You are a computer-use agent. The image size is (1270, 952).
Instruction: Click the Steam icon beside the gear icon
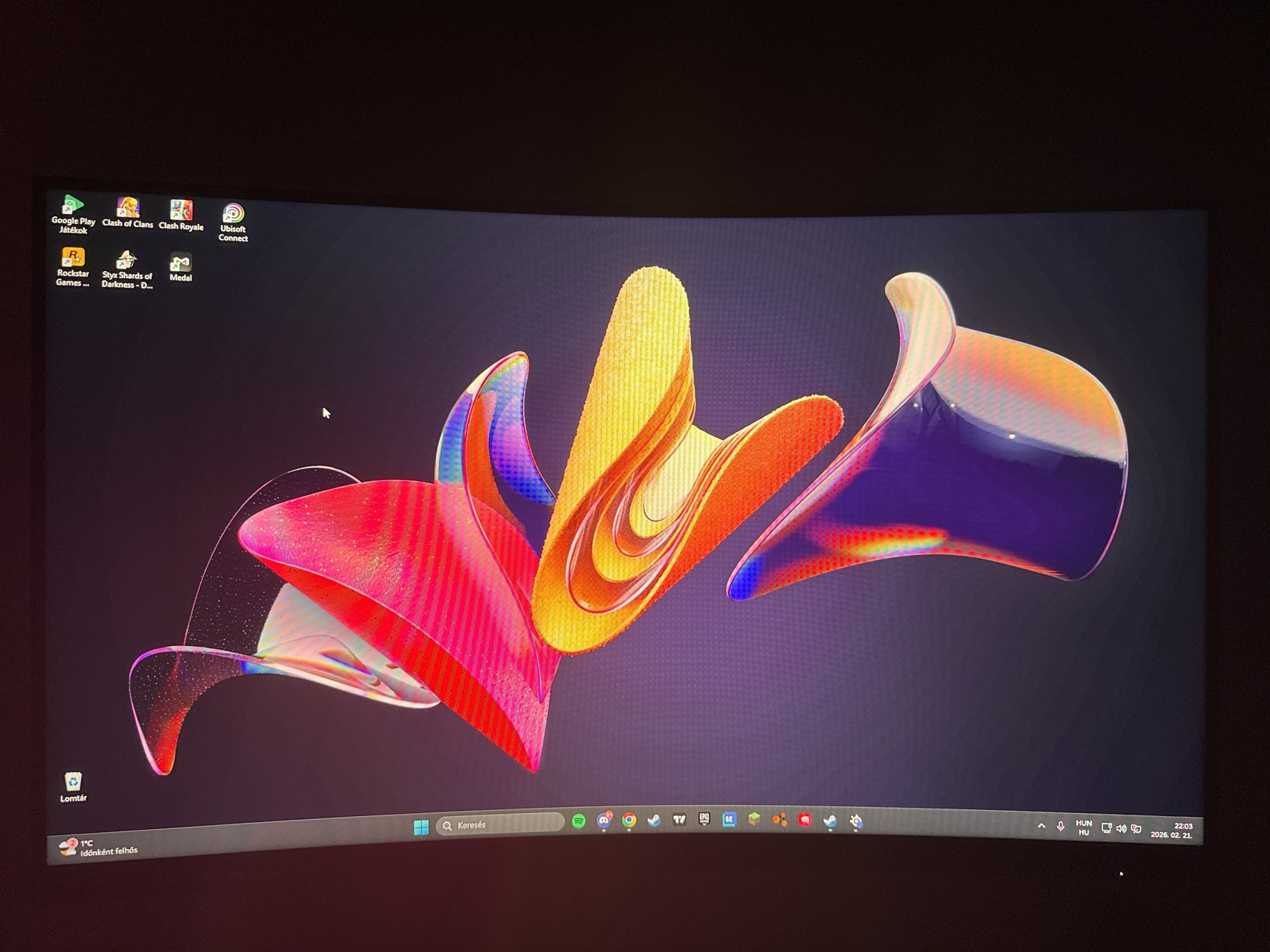click(830, 821)
